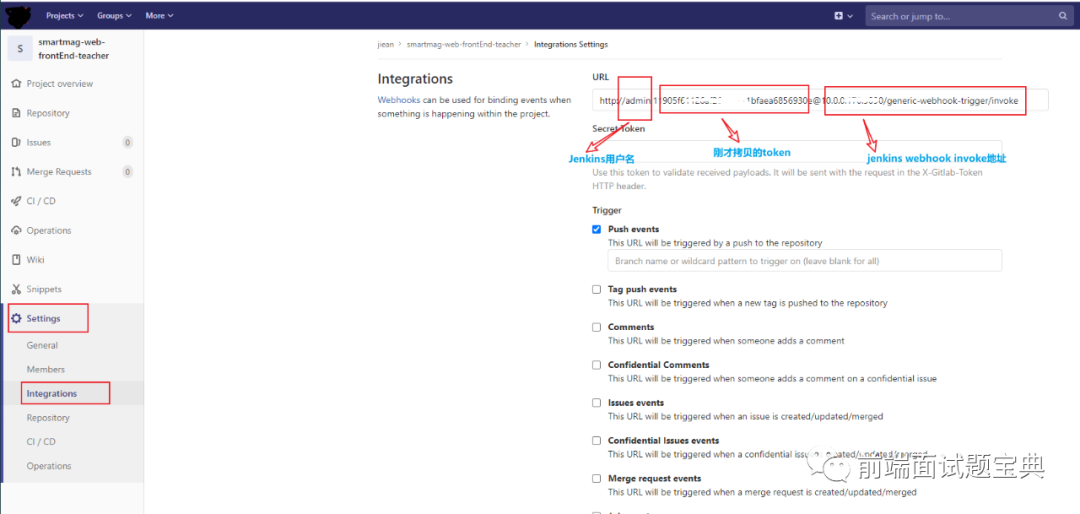This screenshot has width=1080, height=514.
Task: Open the plus new item dropdown
Action: [x=844, y=16]
